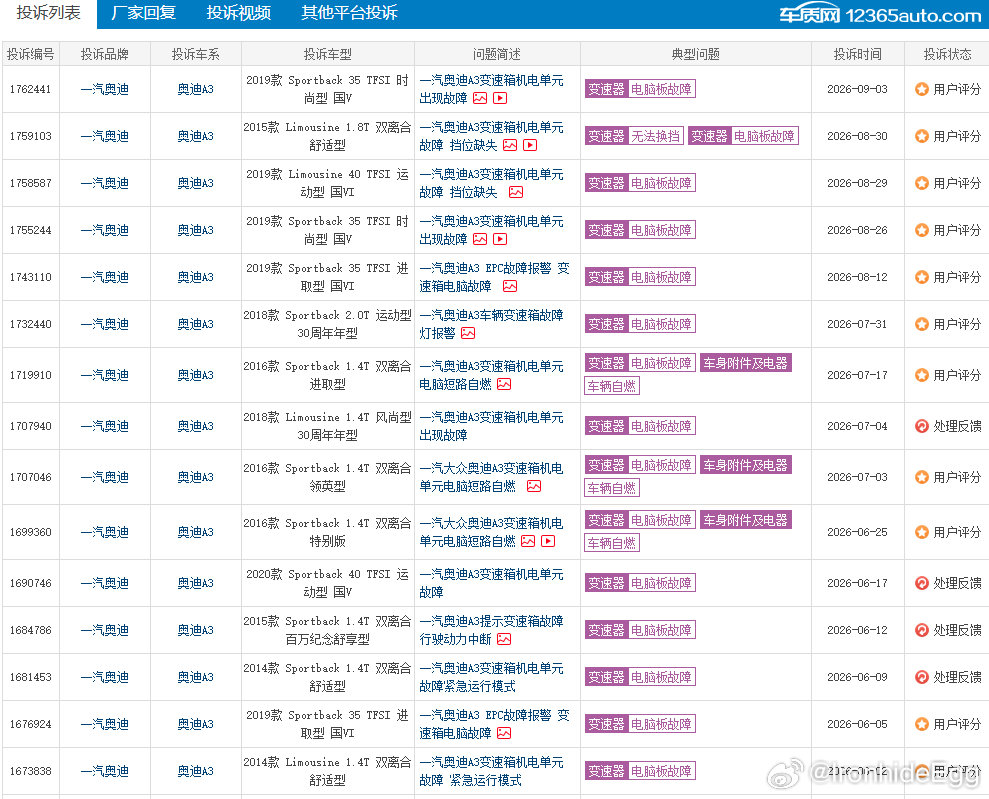989x799 pixels.
Task: Click date 2026-08-12
Action: click(x=857, y=277)
